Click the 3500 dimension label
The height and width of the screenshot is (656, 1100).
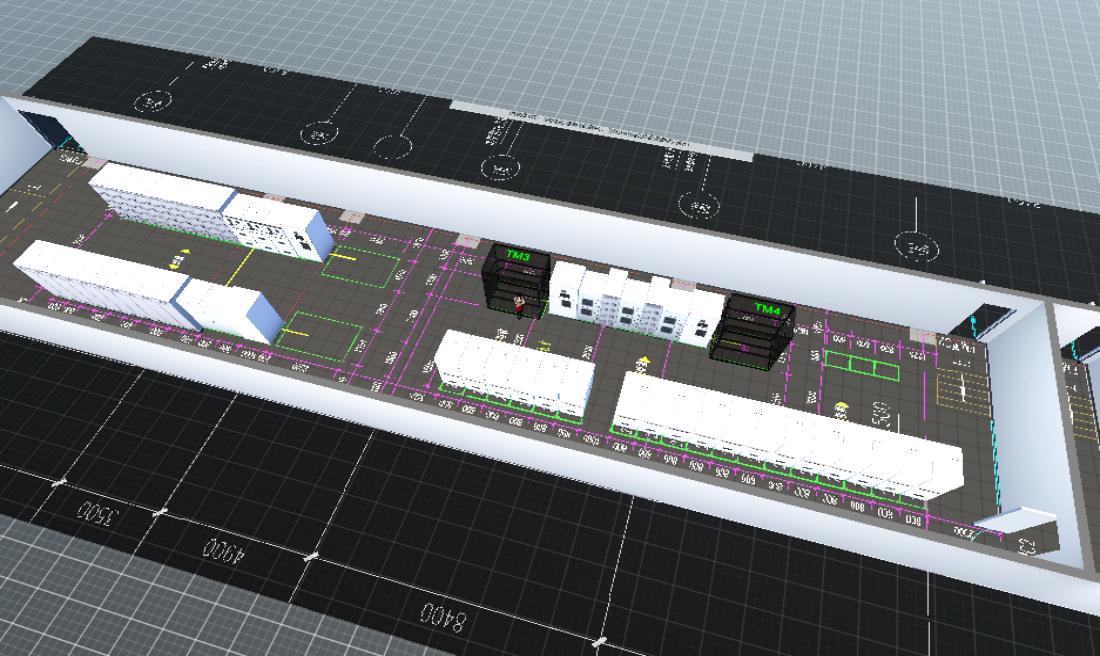click(x=98, y=511)
